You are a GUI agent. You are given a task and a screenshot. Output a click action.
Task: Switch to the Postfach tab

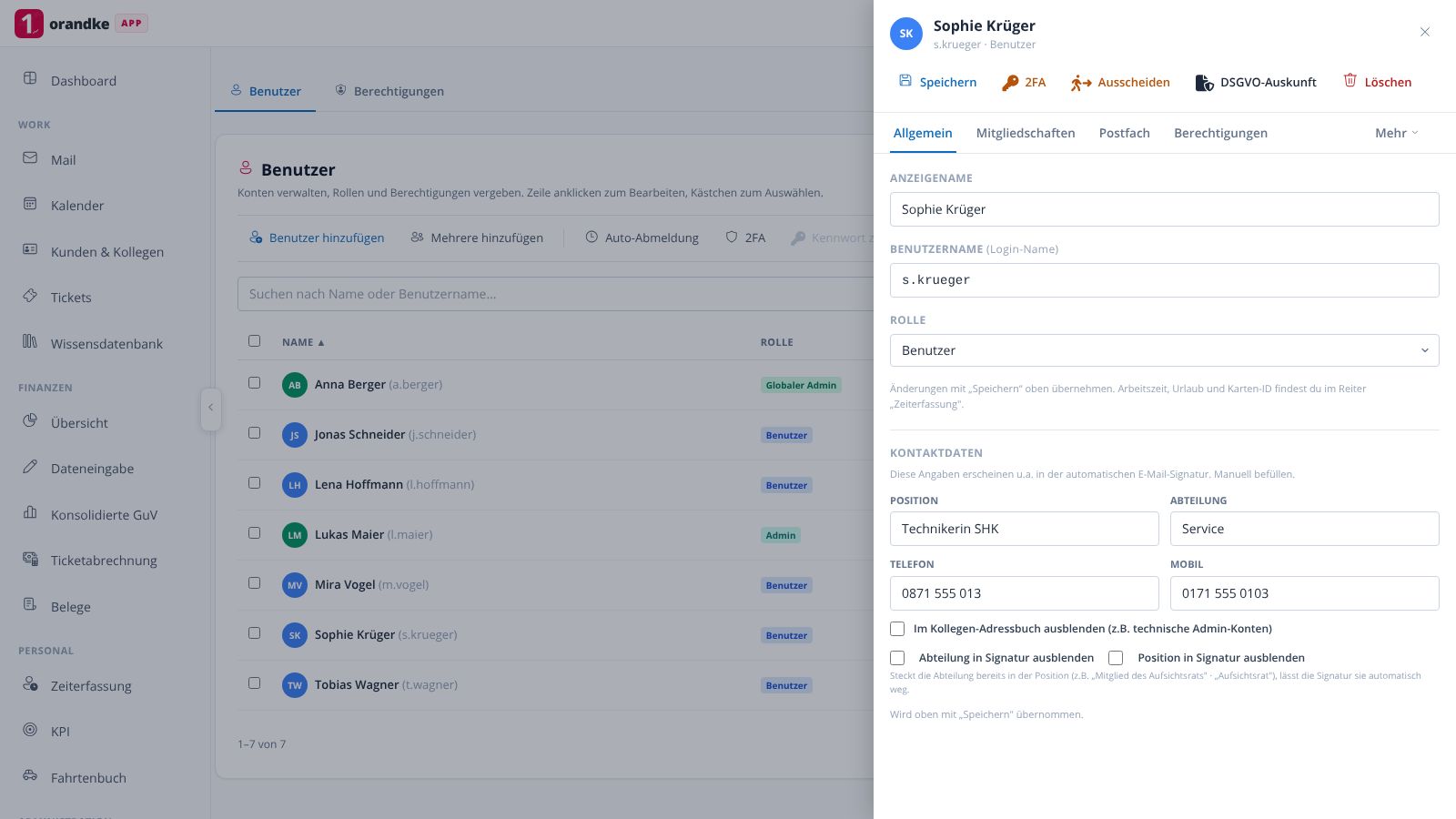(1124, 133)
